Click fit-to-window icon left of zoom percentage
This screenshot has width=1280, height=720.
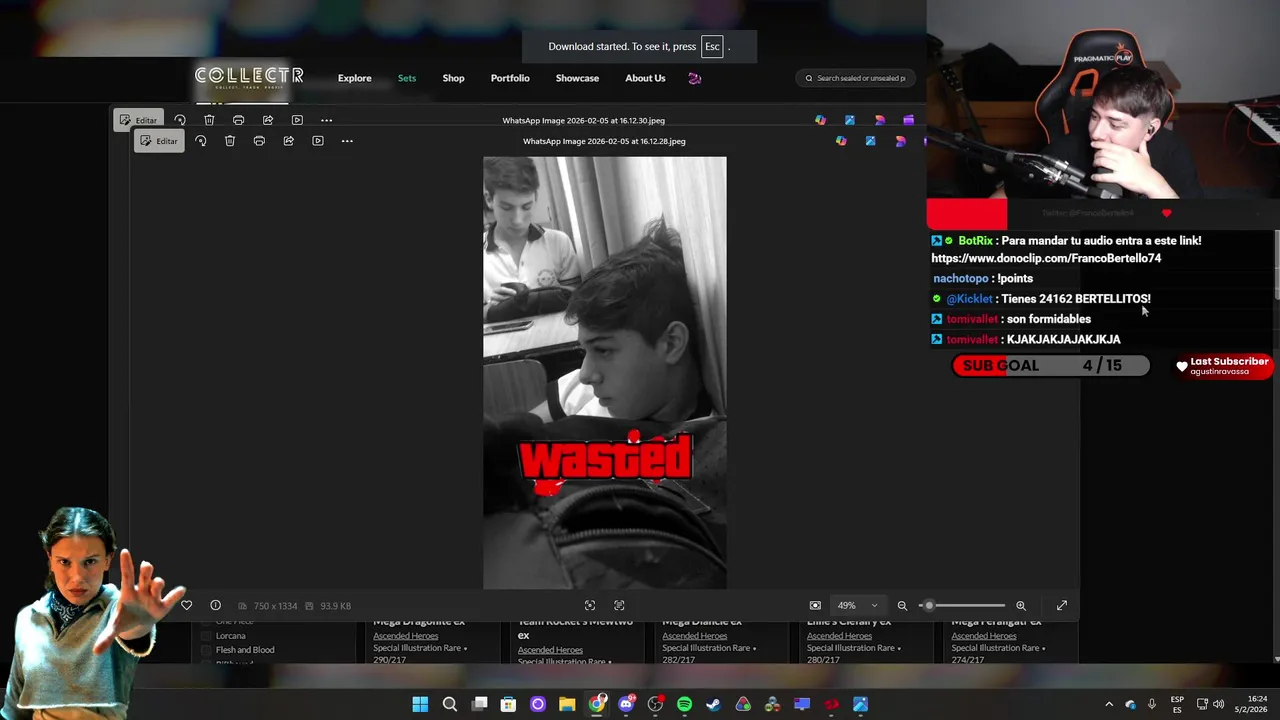[815, 605]
